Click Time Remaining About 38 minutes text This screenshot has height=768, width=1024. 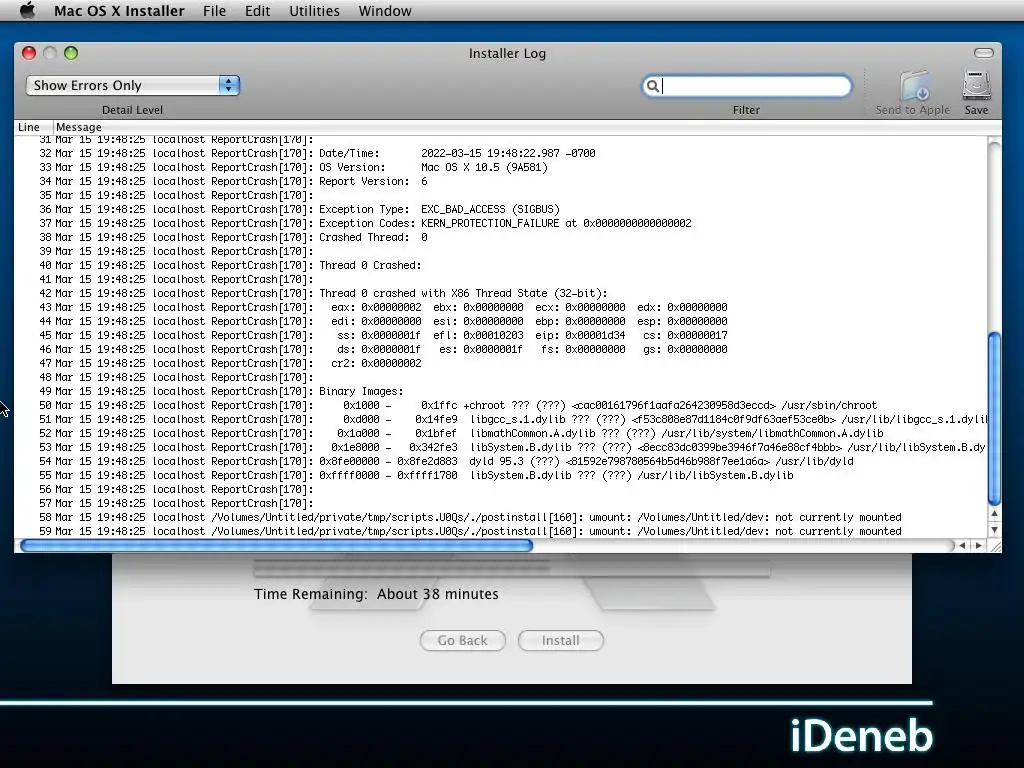(x=376, y=594)
